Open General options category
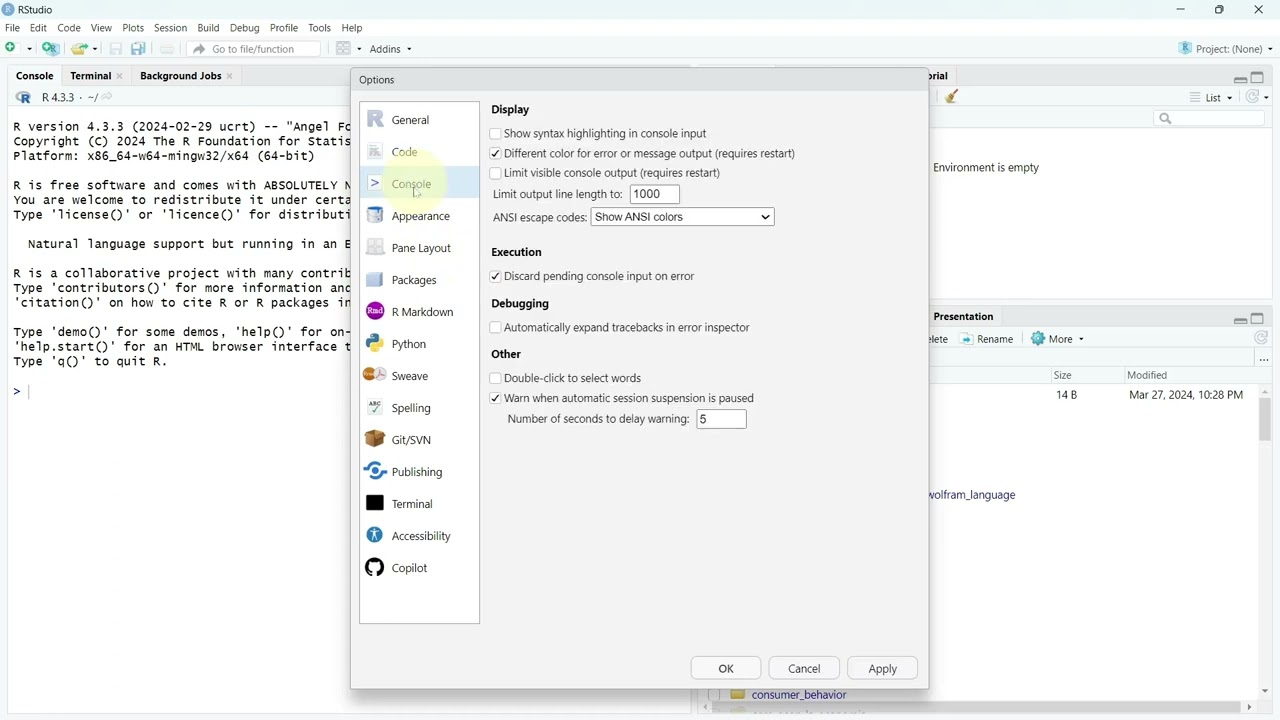The height and width of the screenshot is (720, 1280). point(420,120)
